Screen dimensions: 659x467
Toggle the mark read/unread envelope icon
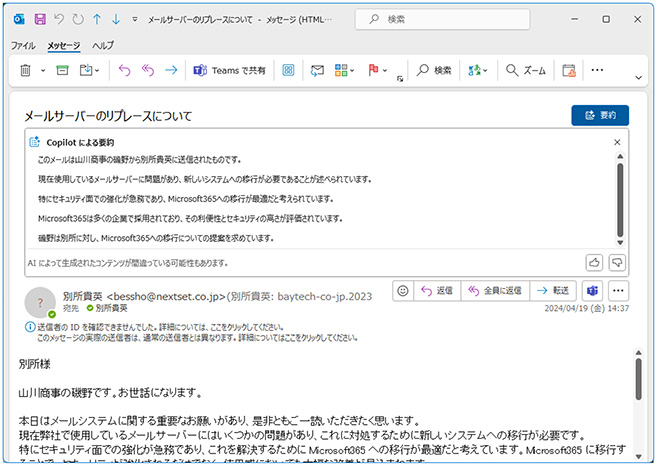[x=317, y=70]
